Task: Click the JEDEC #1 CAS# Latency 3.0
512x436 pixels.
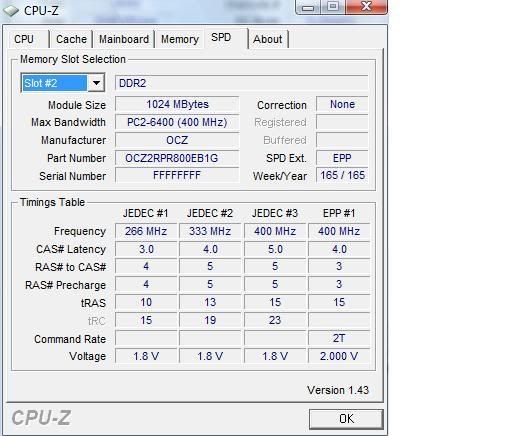Action: pos(146,249)
